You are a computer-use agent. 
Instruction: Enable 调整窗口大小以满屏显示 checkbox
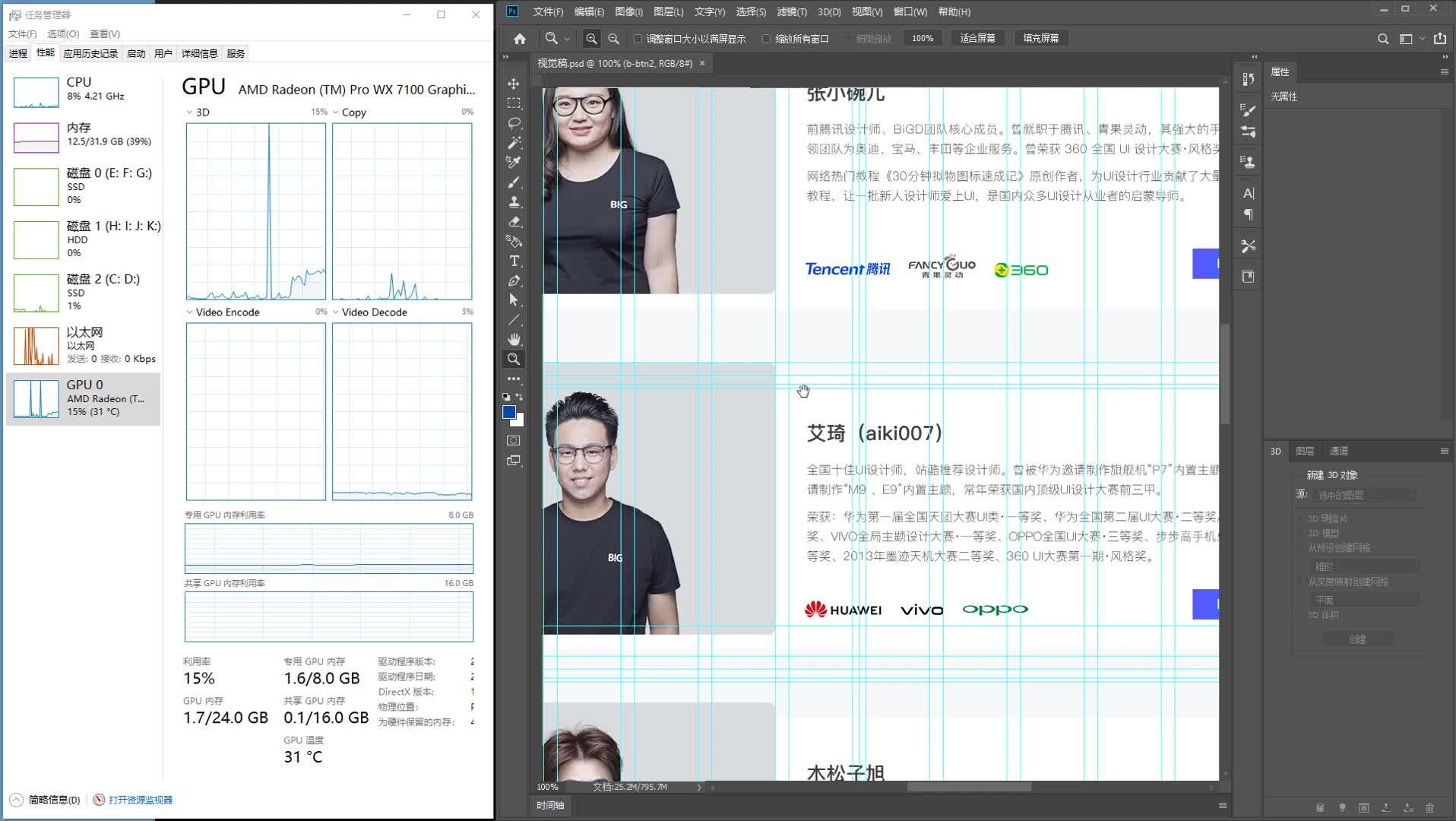[x=638, y=39]
